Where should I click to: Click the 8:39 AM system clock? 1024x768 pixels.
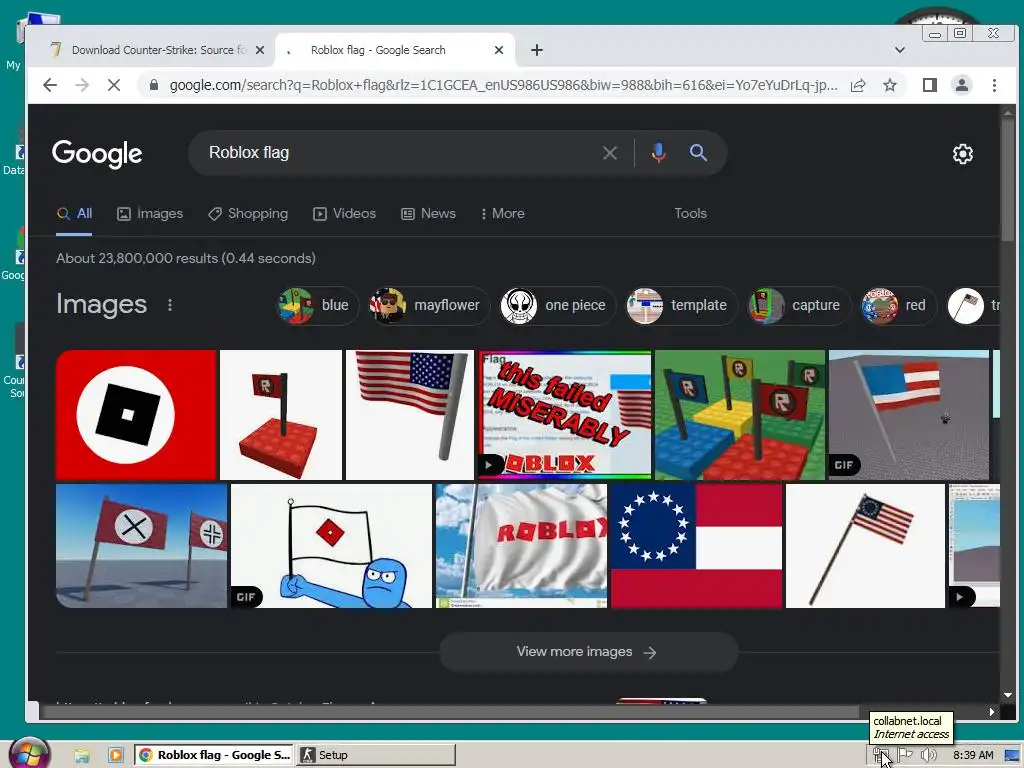pyautogui.click(x=973, y=756)
